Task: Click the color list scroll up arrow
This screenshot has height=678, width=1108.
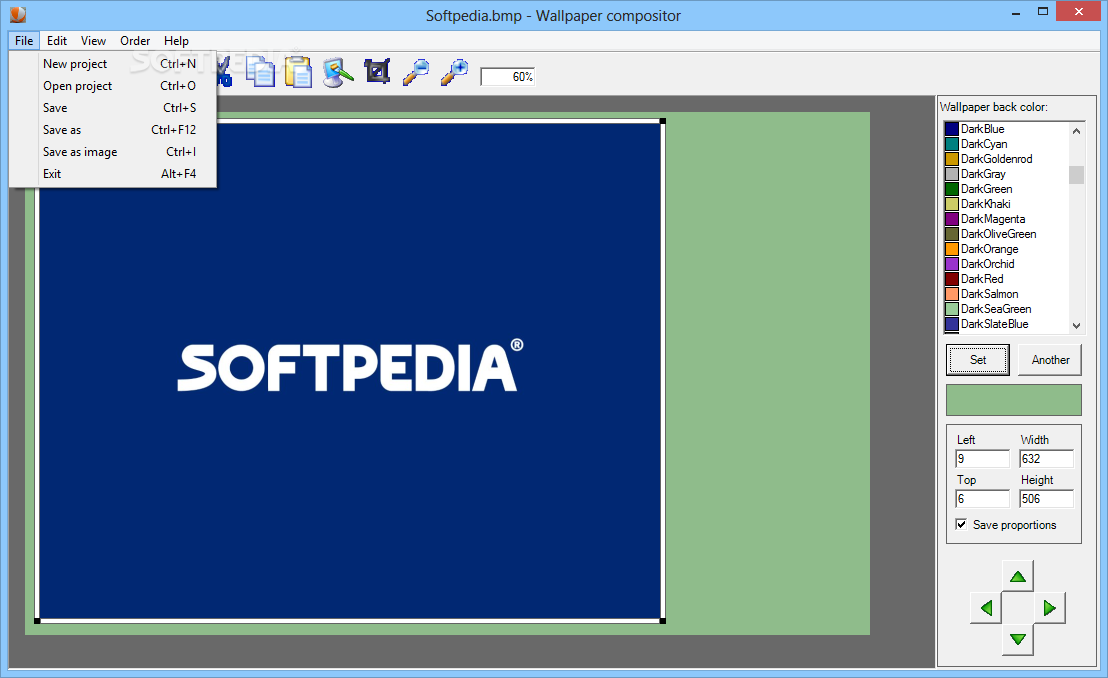Action: click(x=1076, y=130)
